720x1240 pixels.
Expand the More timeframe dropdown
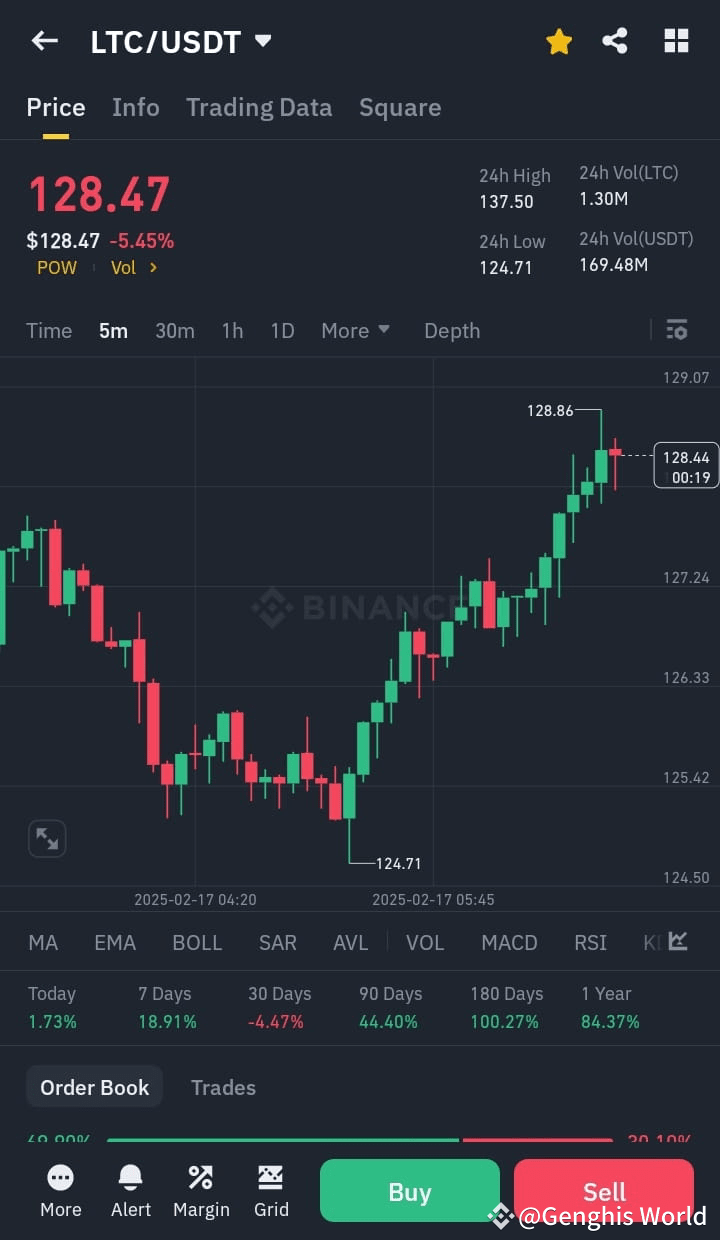(355, 330)
